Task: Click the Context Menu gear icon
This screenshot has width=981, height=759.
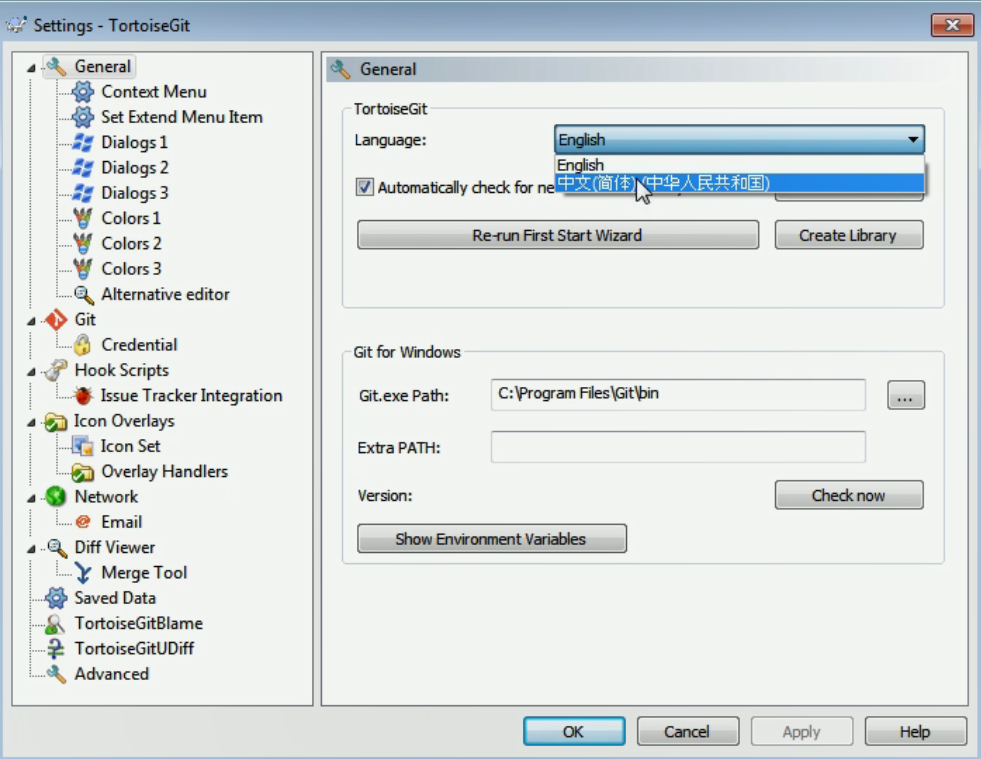Action: coord(83,91)
